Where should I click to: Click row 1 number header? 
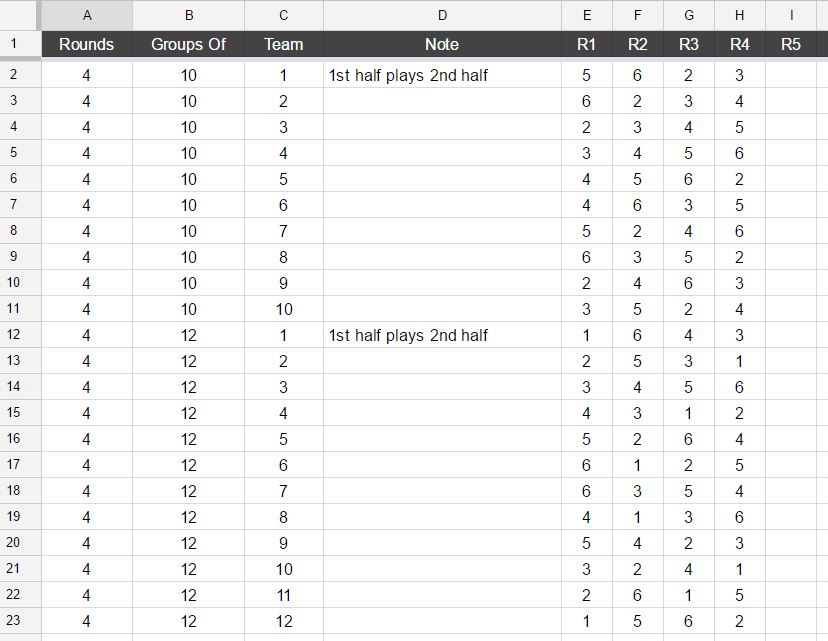click(14, 44)
